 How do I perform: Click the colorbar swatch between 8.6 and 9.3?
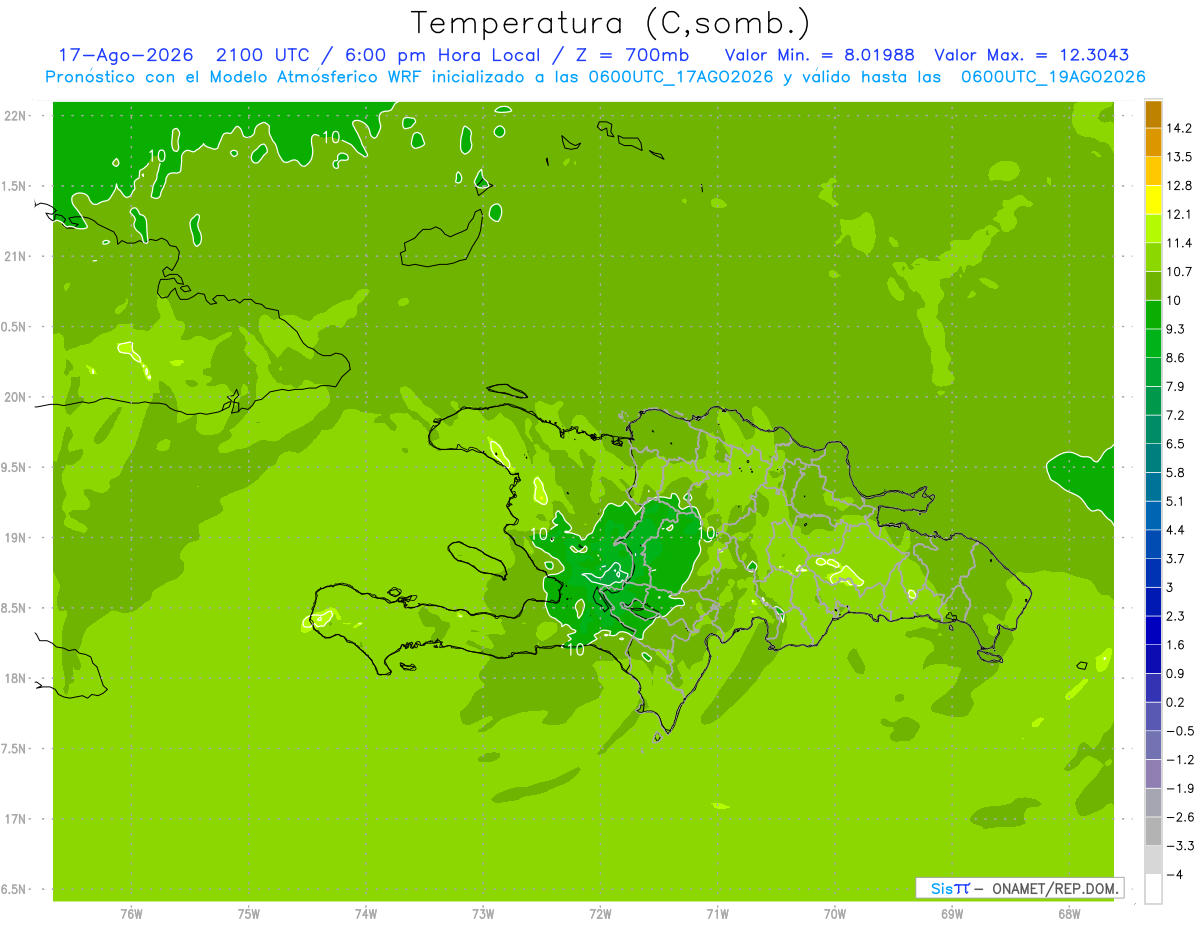pos(1153,344)
